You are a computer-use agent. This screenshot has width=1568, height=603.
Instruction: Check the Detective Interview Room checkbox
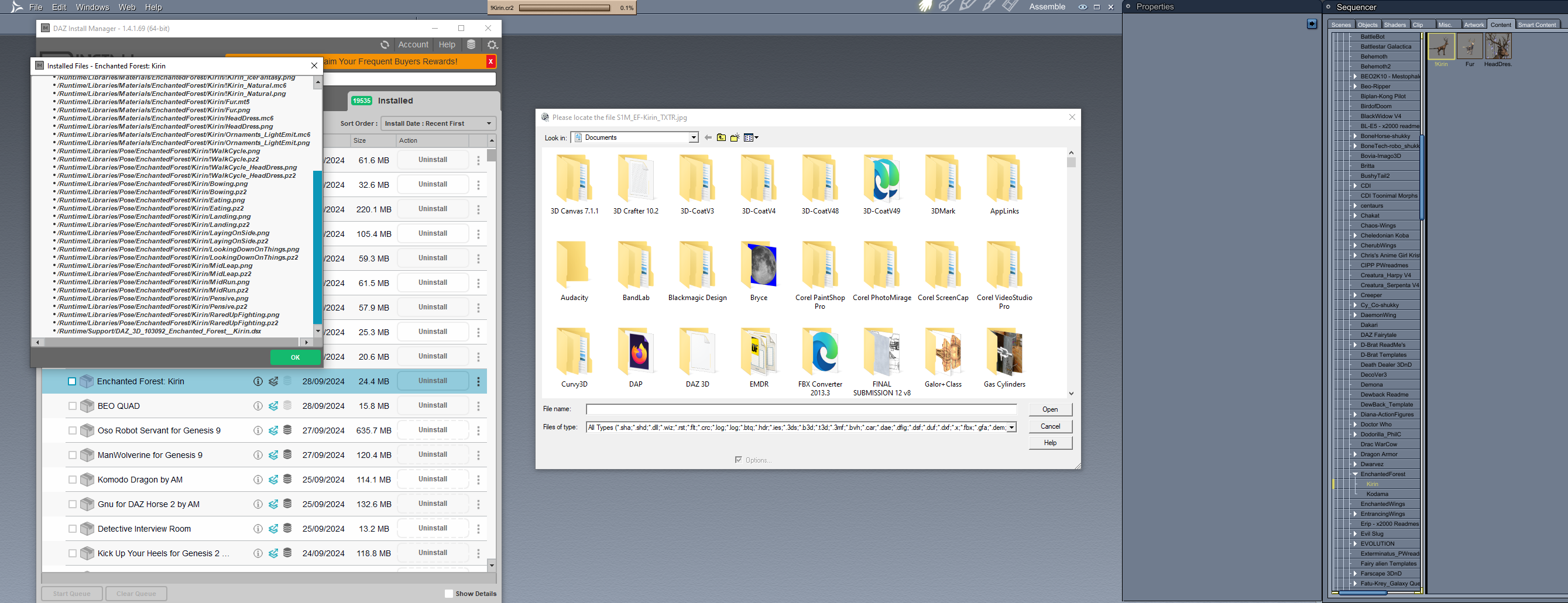click(73, 529)
